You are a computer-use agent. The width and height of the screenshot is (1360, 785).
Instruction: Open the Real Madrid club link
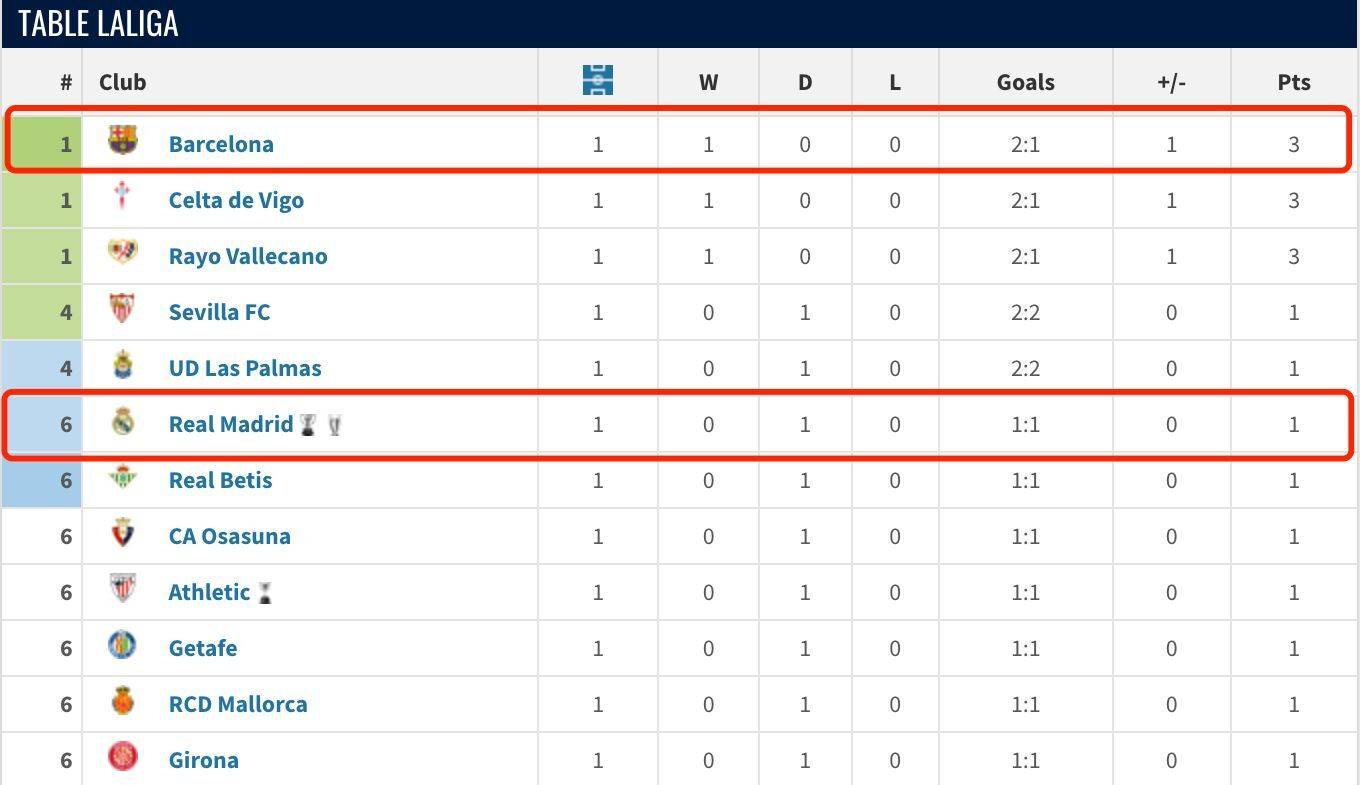231,424
